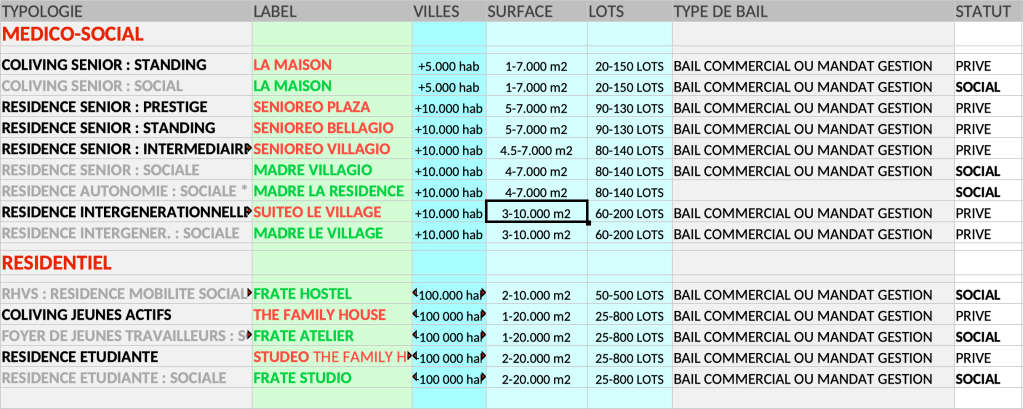Viewport: 1023px width, 409px height.
Task: Click the SENIOREO PLAZA label cell
Action: tap(312, 107)
